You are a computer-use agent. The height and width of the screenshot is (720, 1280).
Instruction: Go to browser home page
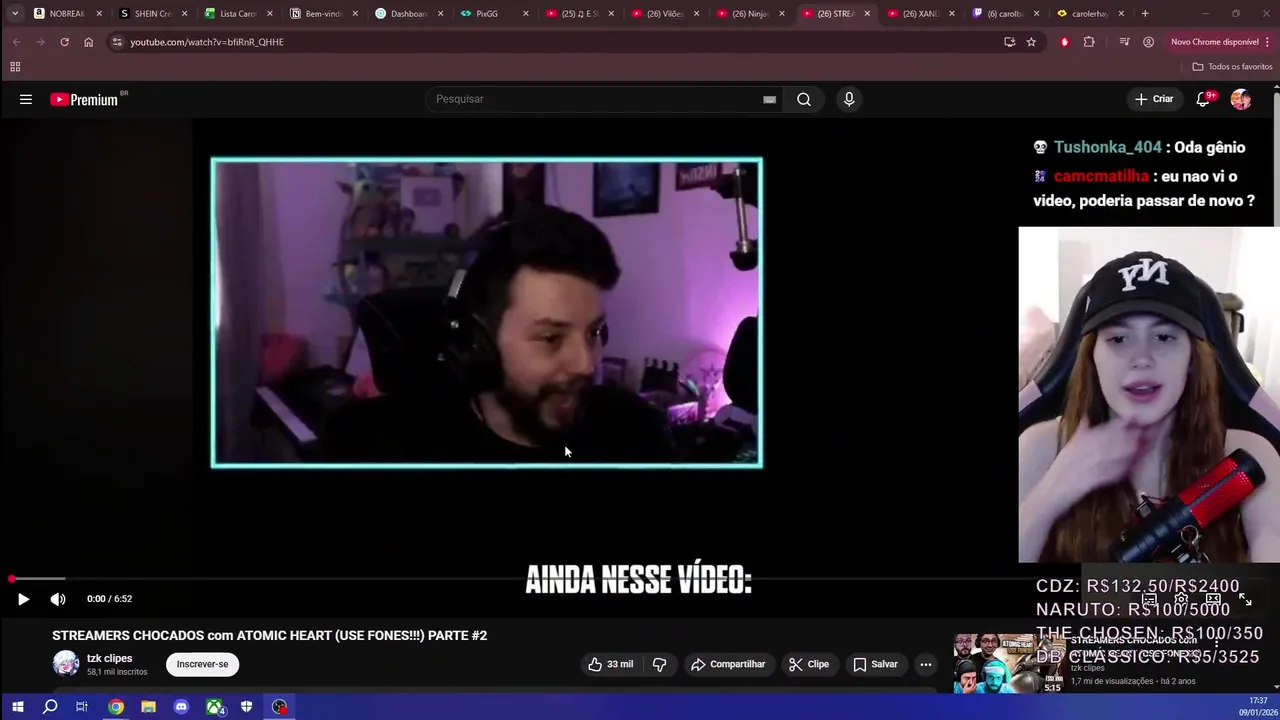88,42
